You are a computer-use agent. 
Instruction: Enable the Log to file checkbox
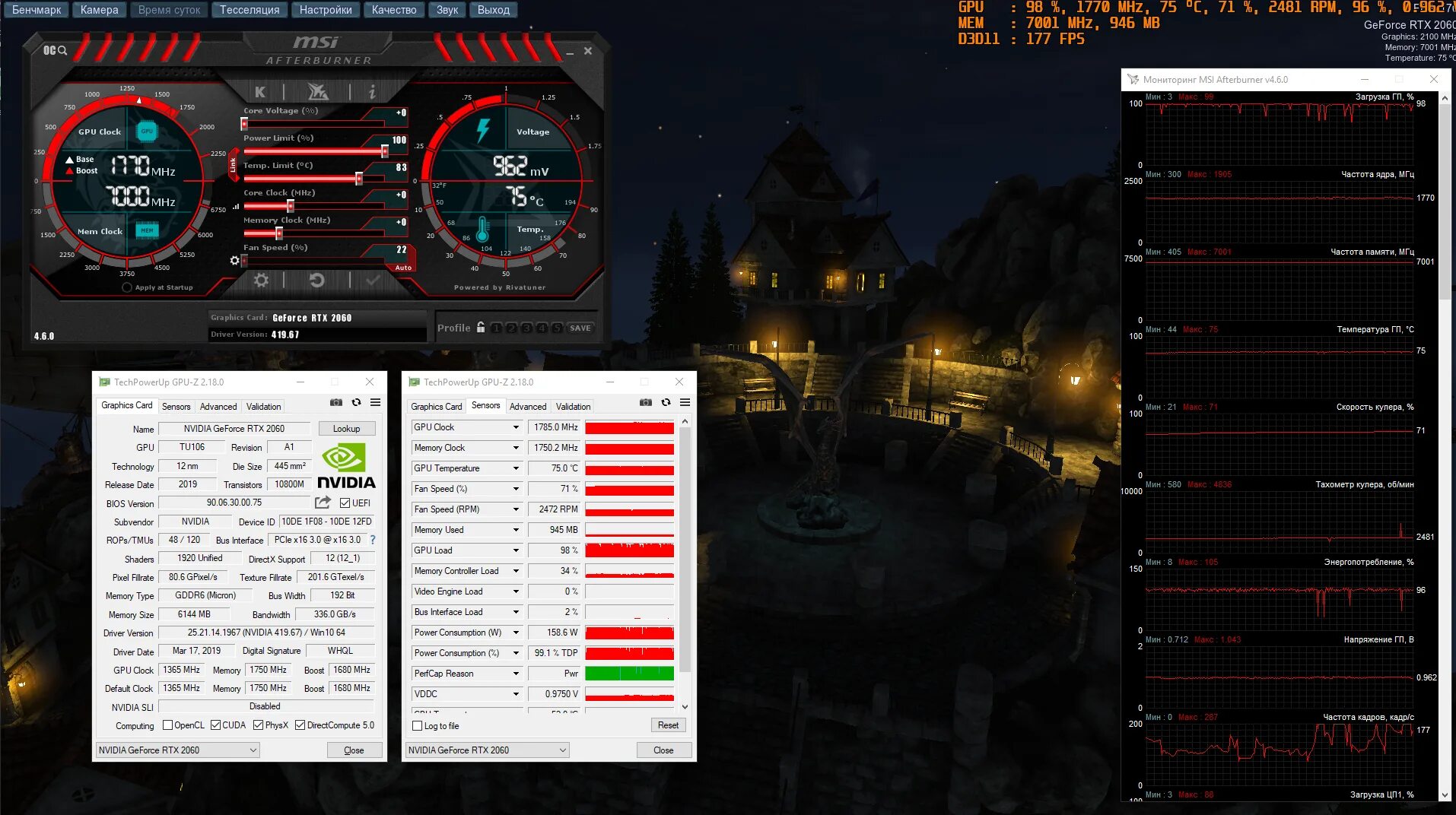(x=418, y=726)
